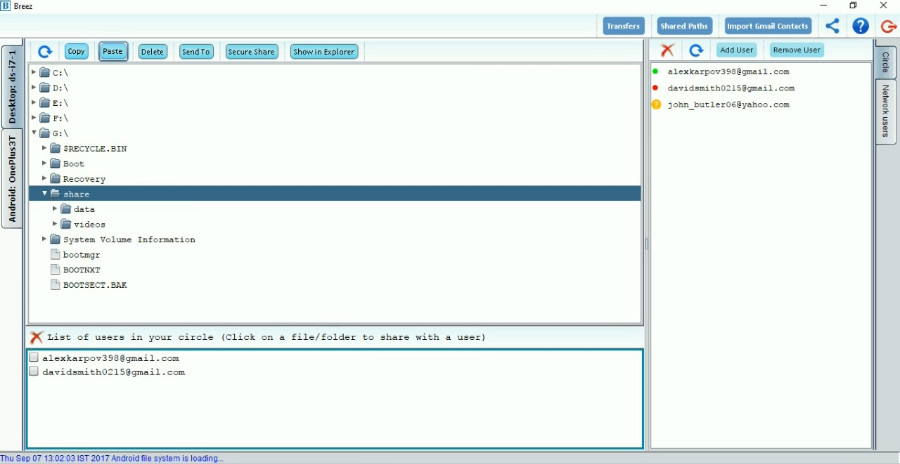
Task: Click the Copy button
Action: click(76, 52)
